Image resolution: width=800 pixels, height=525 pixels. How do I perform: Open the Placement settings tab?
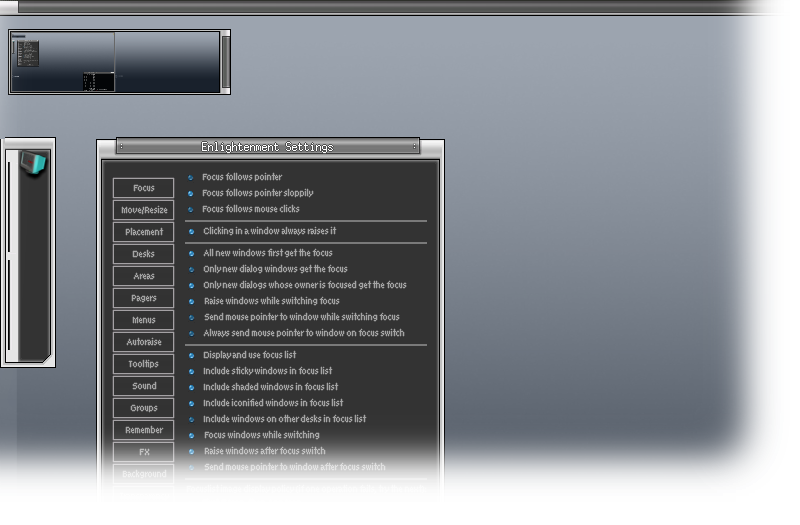coord(143,232)
